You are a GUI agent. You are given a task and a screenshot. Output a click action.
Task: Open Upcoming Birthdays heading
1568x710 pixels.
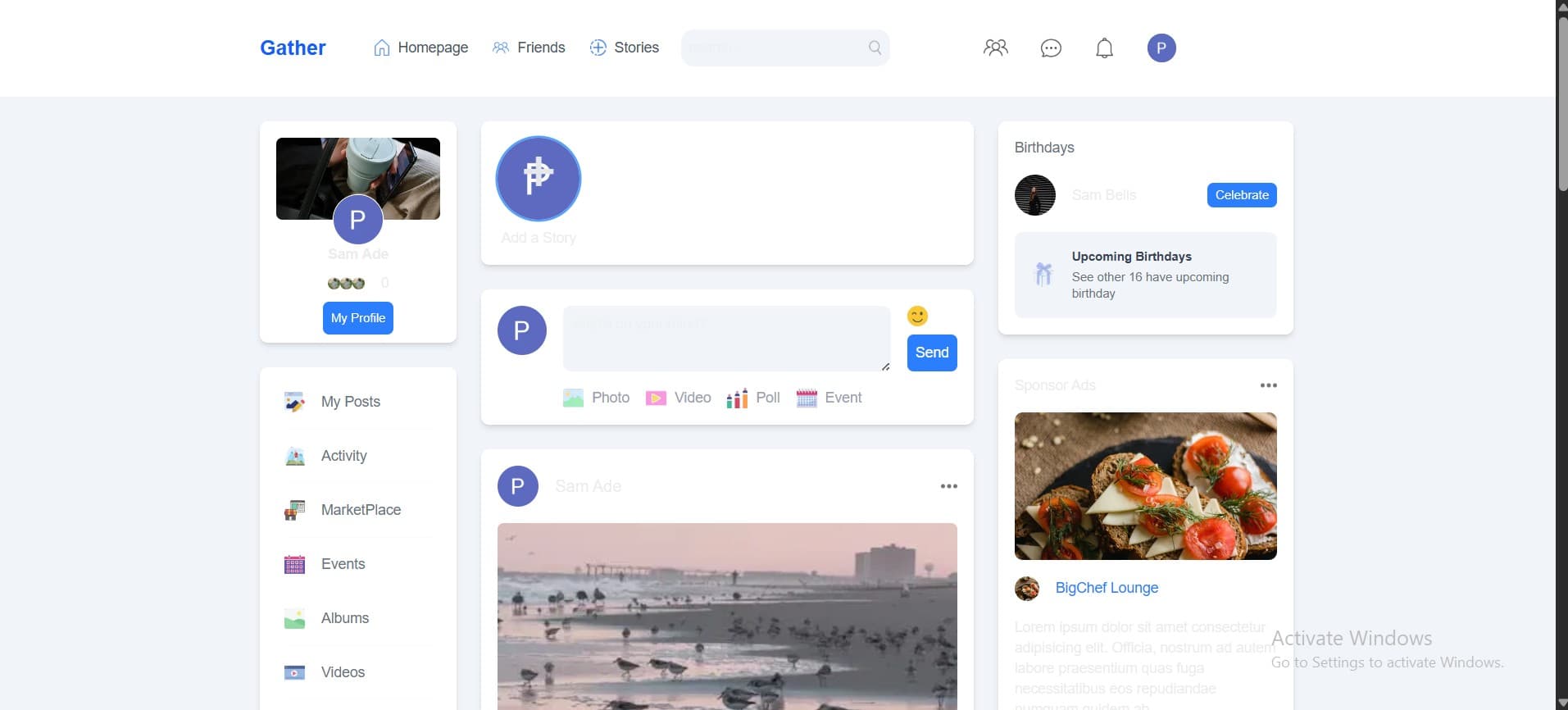click(1131, 257)
